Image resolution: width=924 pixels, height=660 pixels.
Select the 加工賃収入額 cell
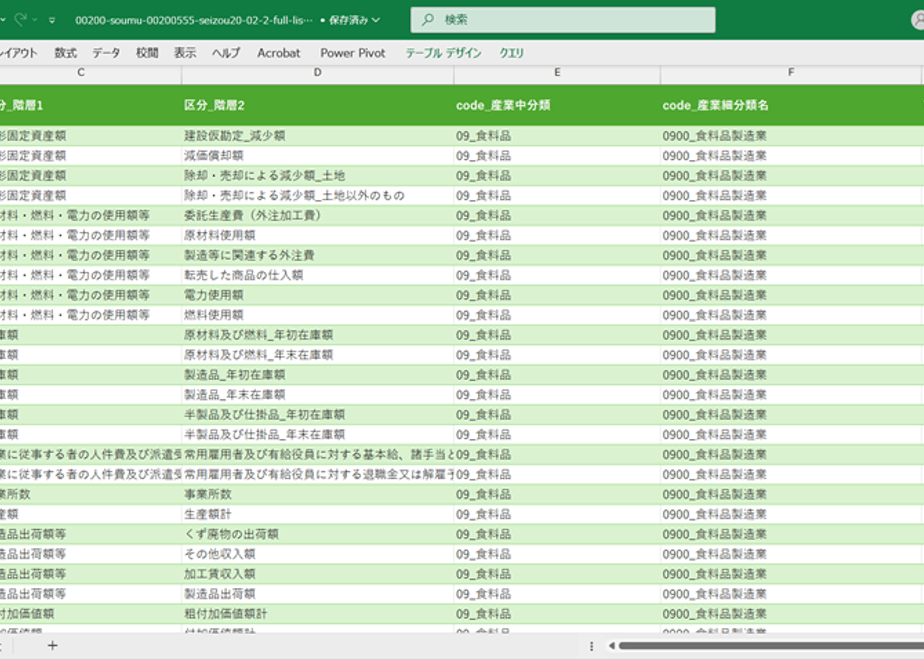pyautogui.click(x=318, y=574)
